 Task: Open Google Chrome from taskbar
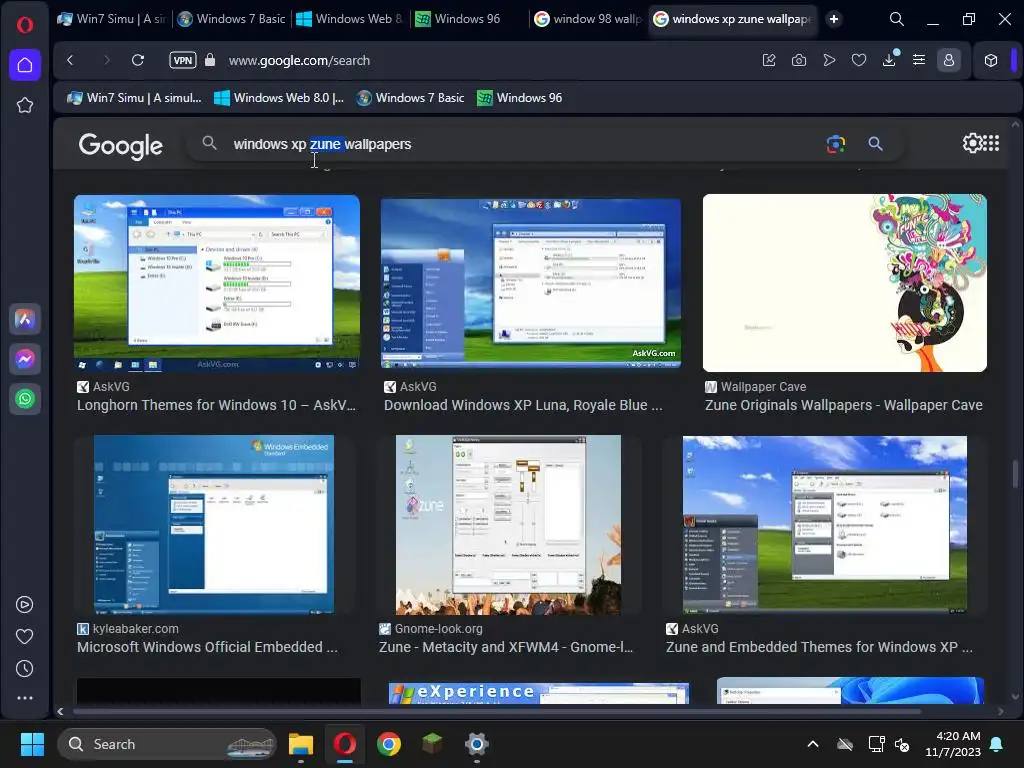pyautogui.click(x=389, y=744)
